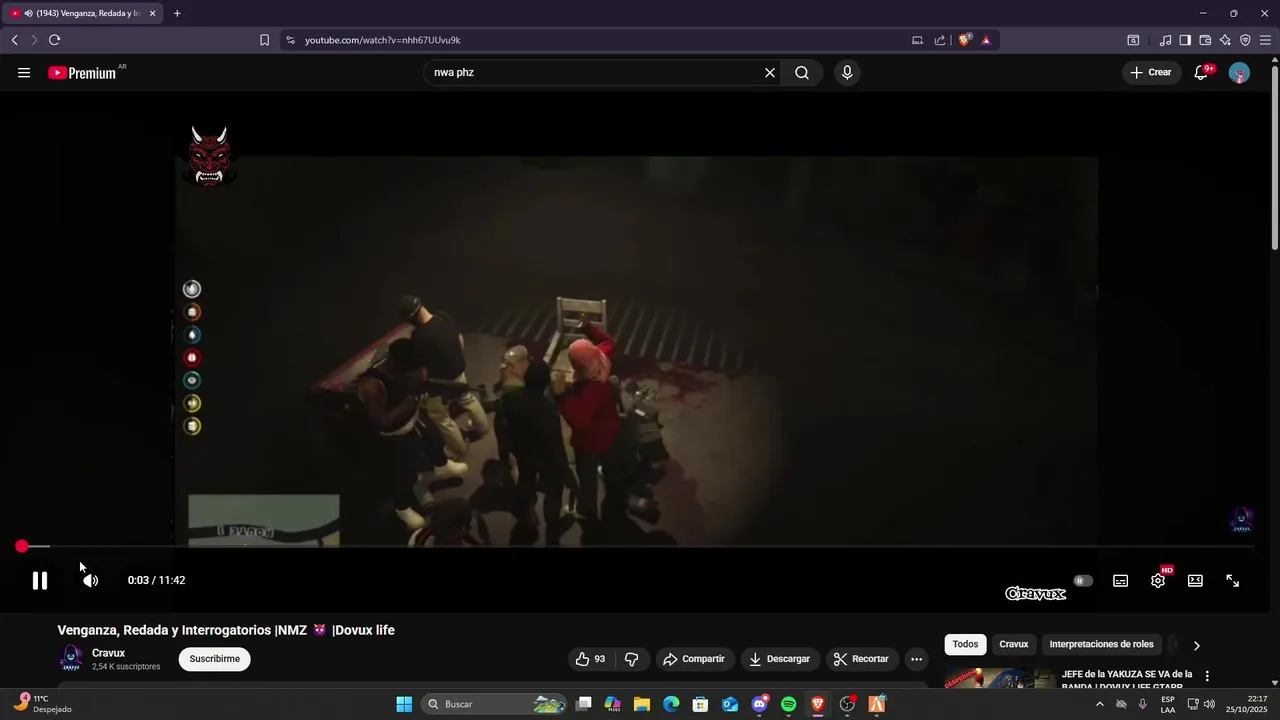Show hidden system tray icons

click(1100, 704)
